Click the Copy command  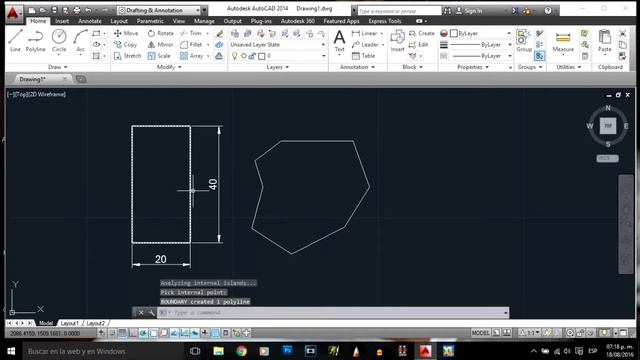tap(125, 44)
